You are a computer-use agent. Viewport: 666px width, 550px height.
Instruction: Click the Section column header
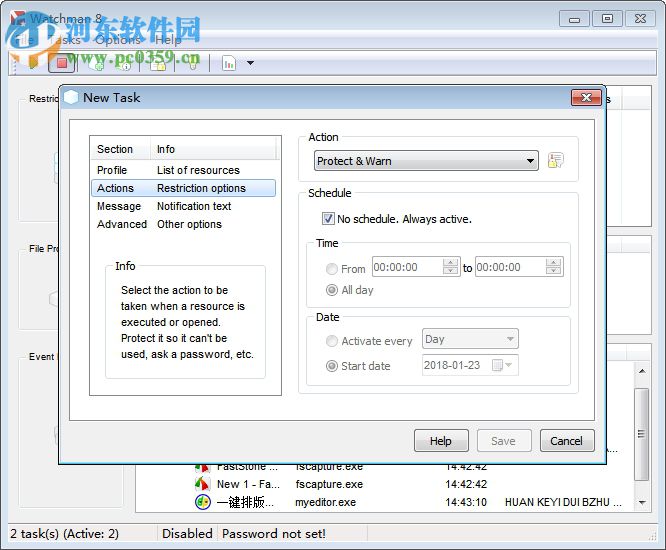point(121,149)
